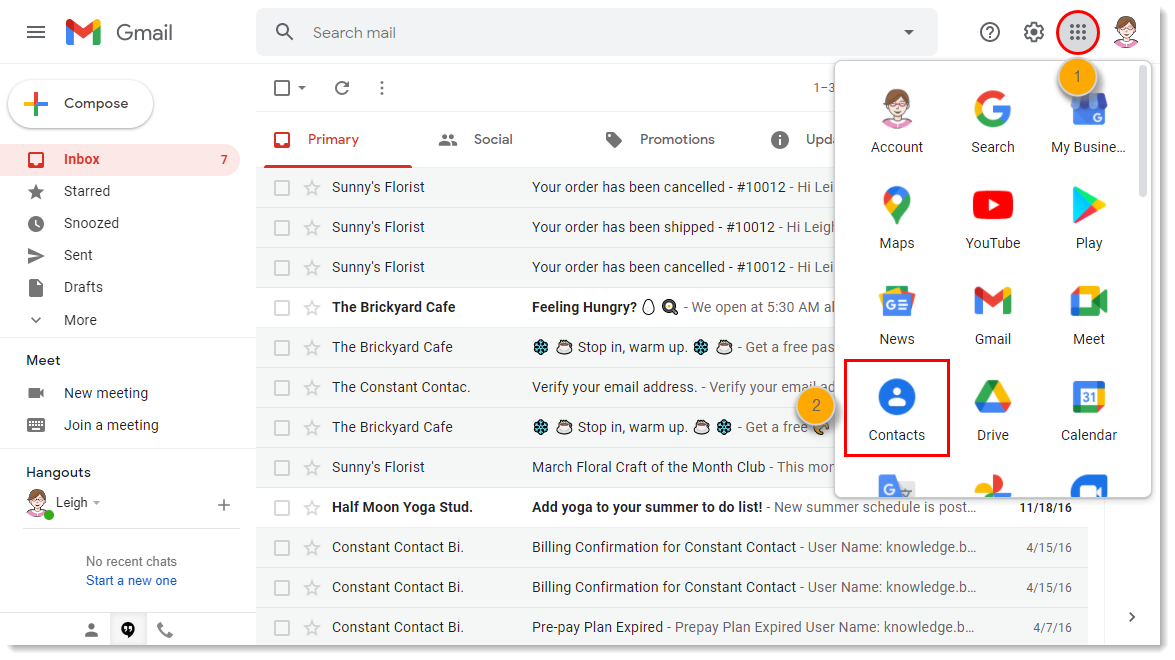Image resolution: width=1175 pixels, height=660 pixels.
Task: Refresh the inbox message list
Action: [342, 88]
